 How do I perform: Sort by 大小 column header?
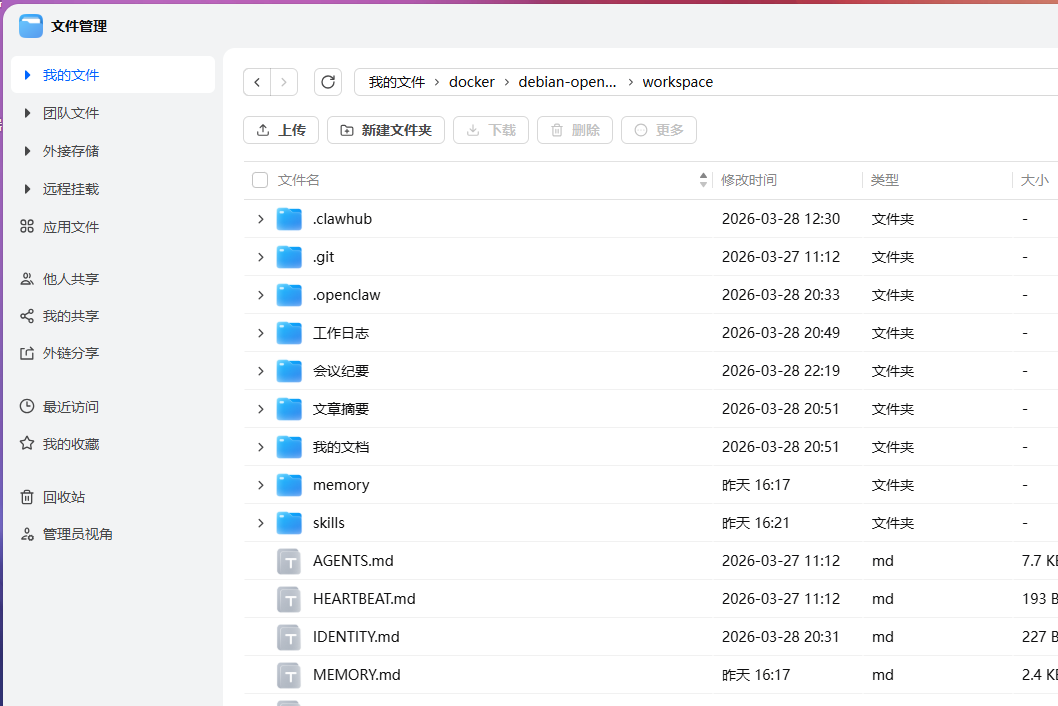tap(1034, 180)
